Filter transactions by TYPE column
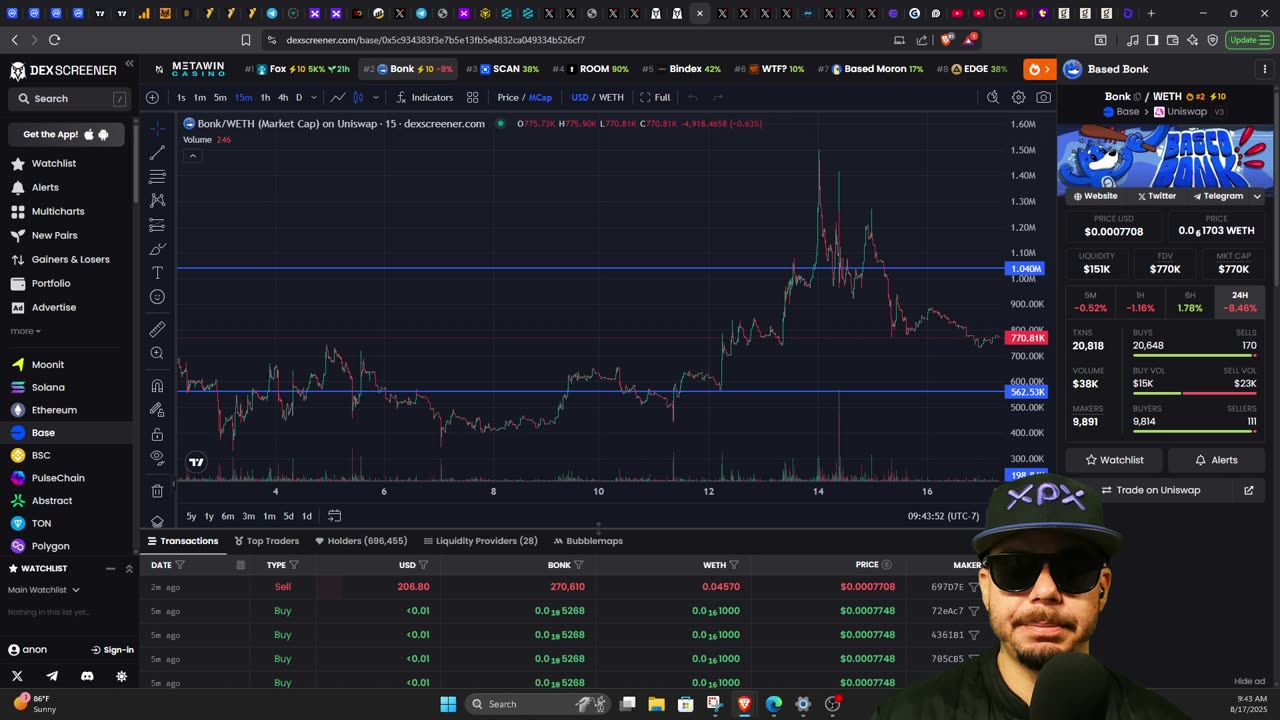The height and width of the screenshot is (720, 1280). [293, 565]
